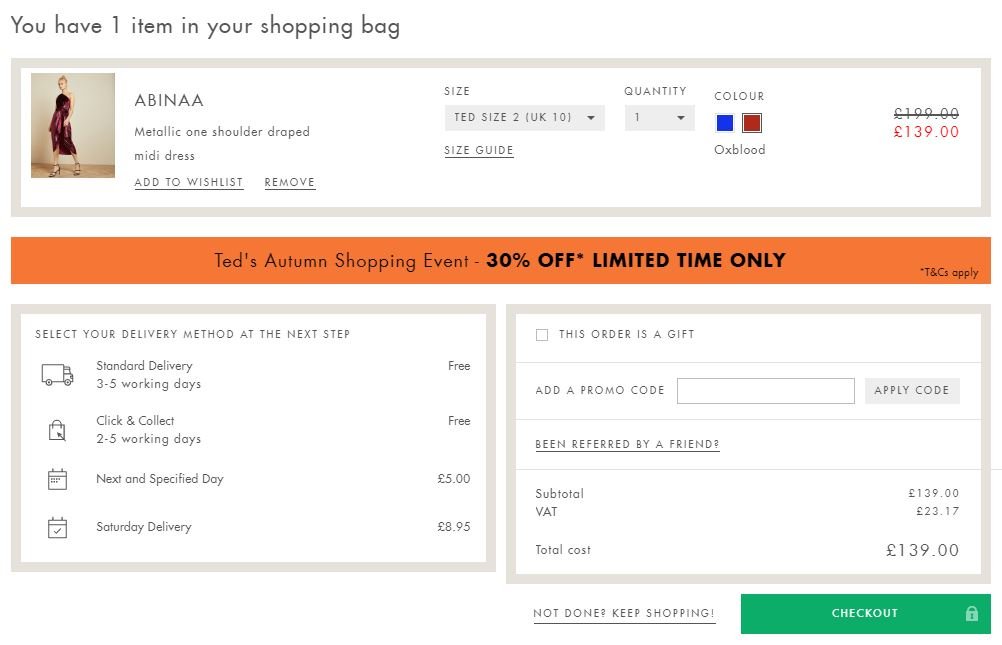Screen dimensions: 1002x645
Task: Open the Size Guide link
Action: [x=479, y=150]
